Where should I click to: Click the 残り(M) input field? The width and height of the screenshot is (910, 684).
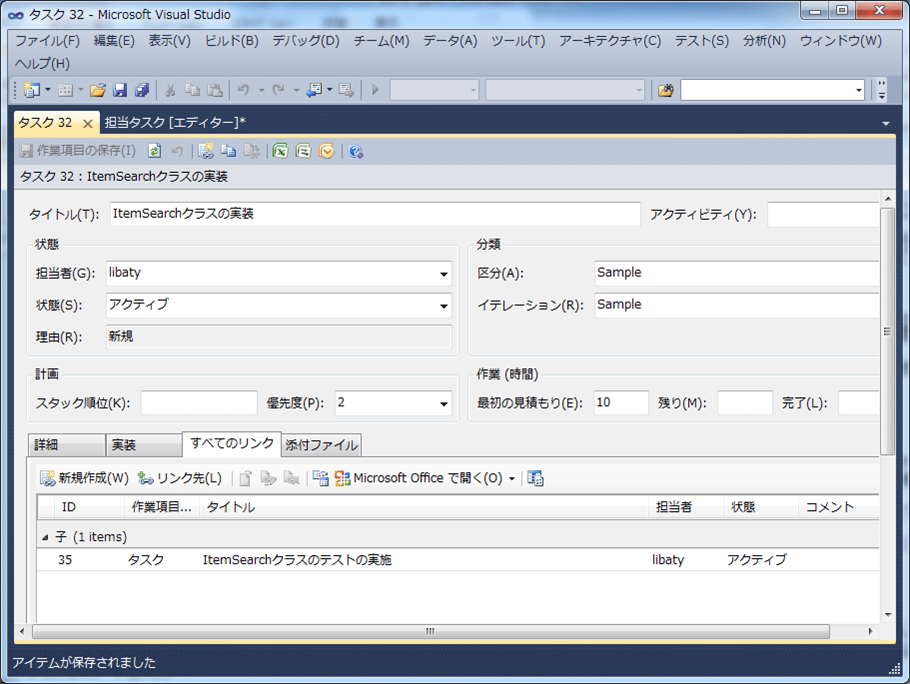(745, 403)
